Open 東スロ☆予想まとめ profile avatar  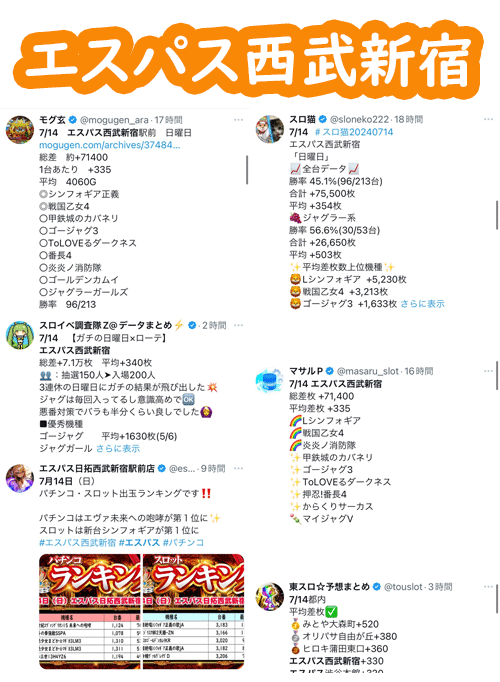pos(270,596)
